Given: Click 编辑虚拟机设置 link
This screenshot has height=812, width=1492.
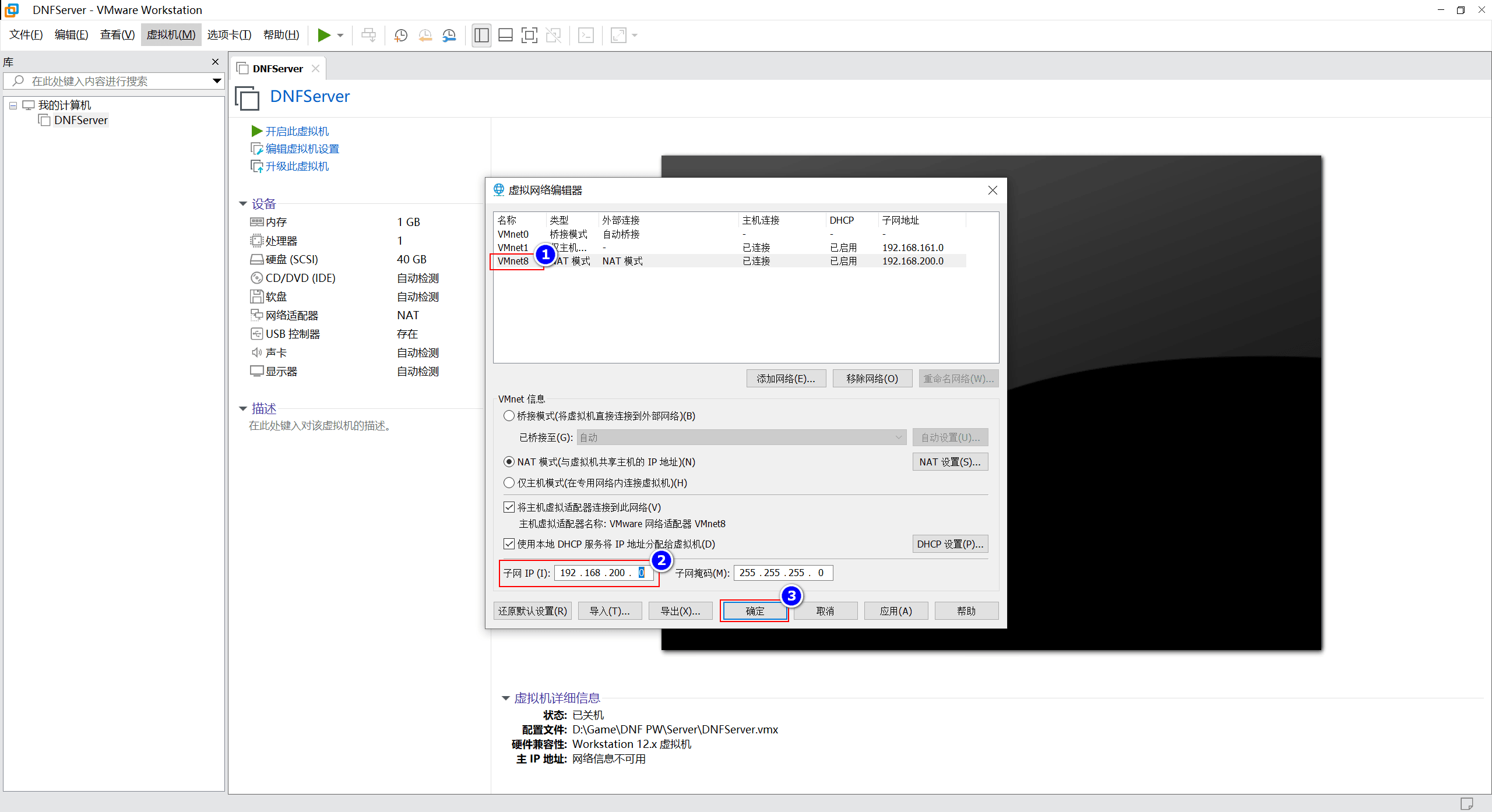Looking at the screenshot, I should (302, 149).
